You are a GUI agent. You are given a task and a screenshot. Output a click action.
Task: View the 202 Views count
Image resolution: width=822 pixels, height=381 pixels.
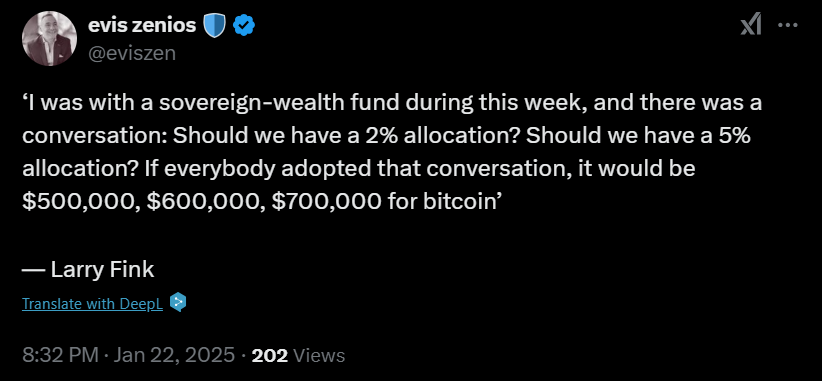[x=298, y=355]
